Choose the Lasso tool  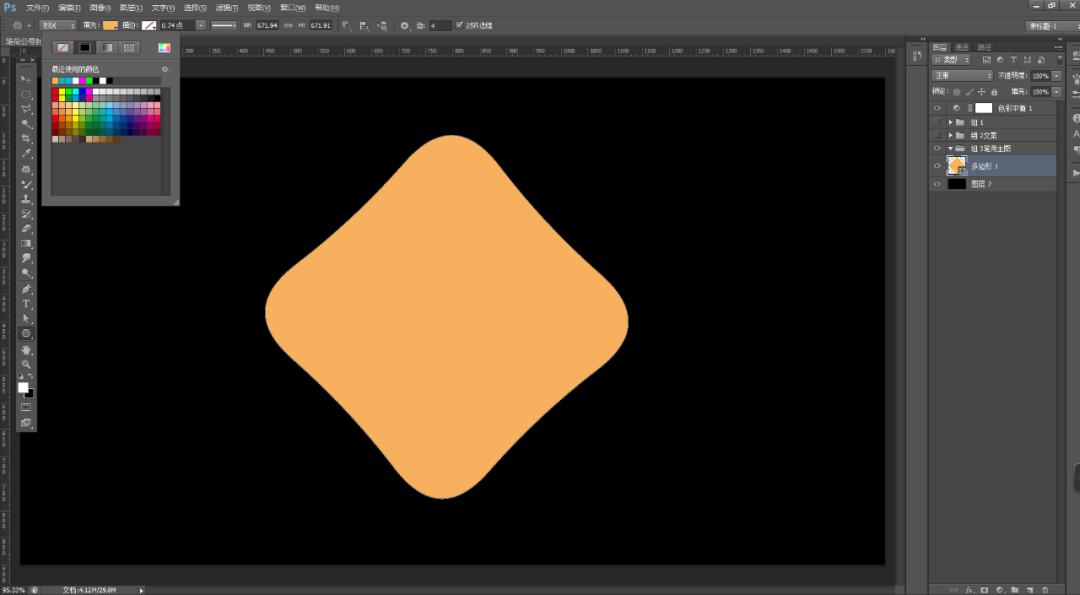pyautogui.click(x=27, y=109)
